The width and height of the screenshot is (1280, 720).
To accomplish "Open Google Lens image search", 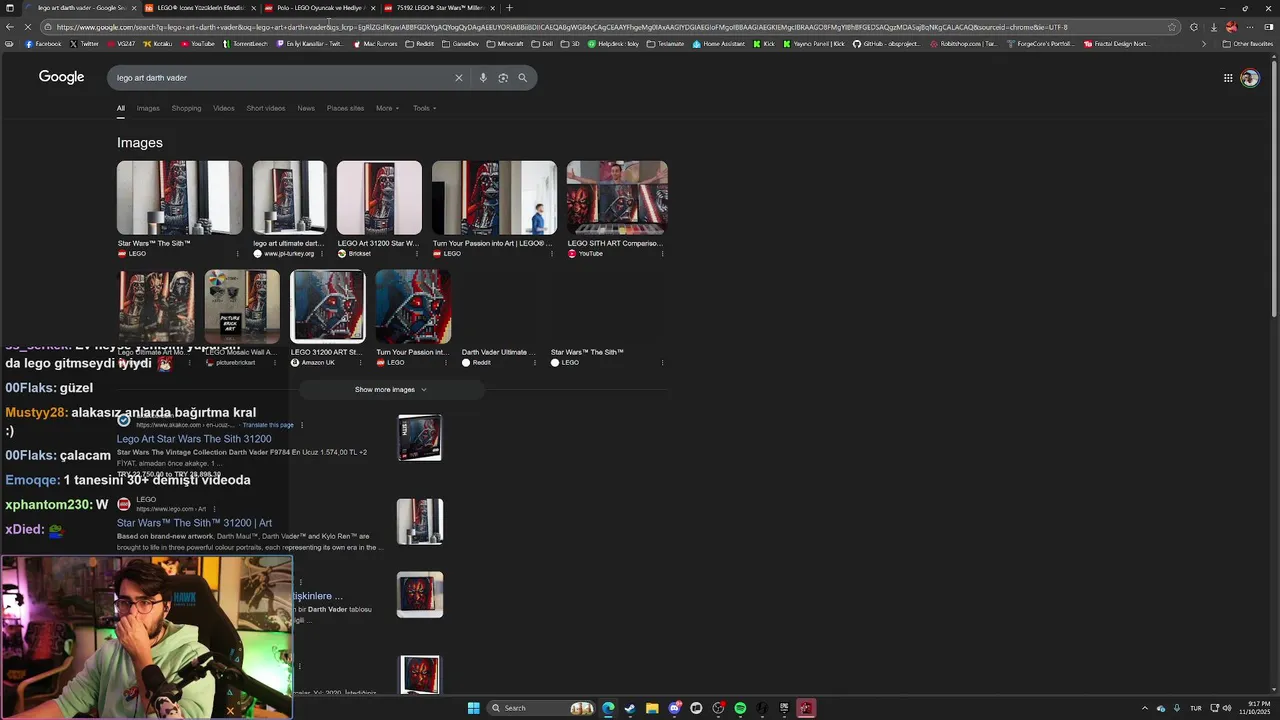I will (503, 78).
